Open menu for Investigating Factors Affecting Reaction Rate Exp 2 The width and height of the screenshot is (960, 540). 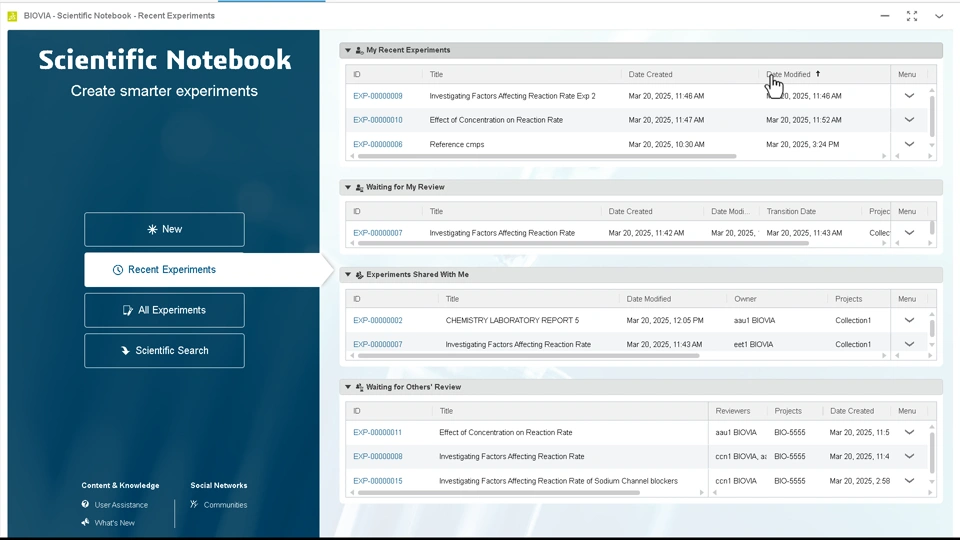909,96
